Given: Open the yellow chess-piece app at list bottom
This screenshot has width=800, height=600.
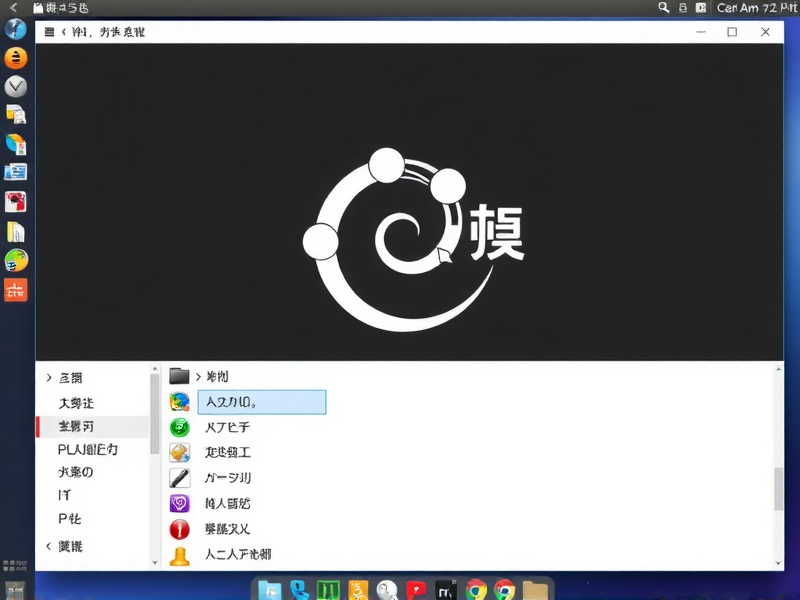Looking at the screenshot, I should (x=180, y=553).
